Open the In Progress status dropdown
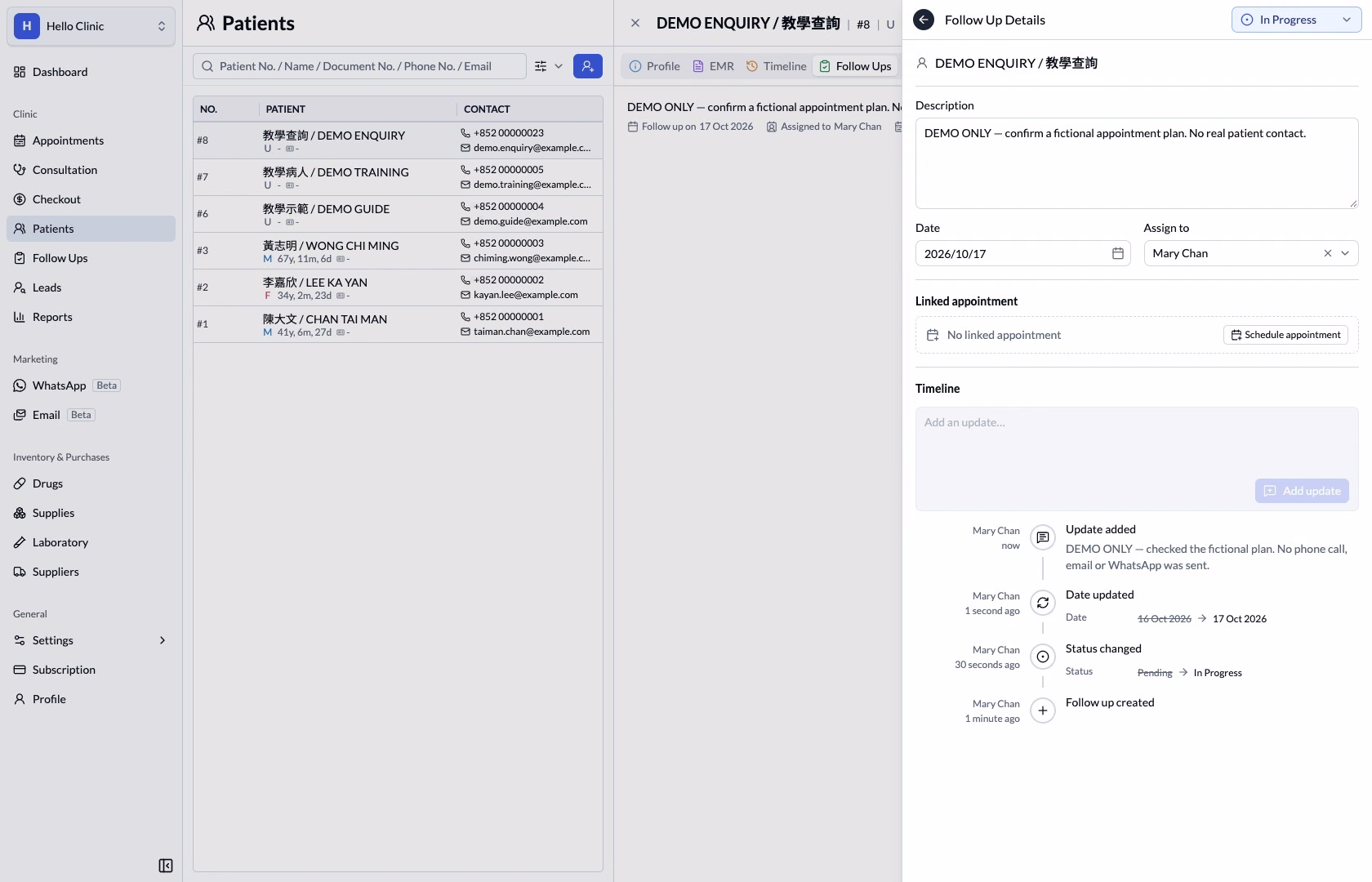Viewport: 1372px width, 882px height. [x=1296, y=20]
